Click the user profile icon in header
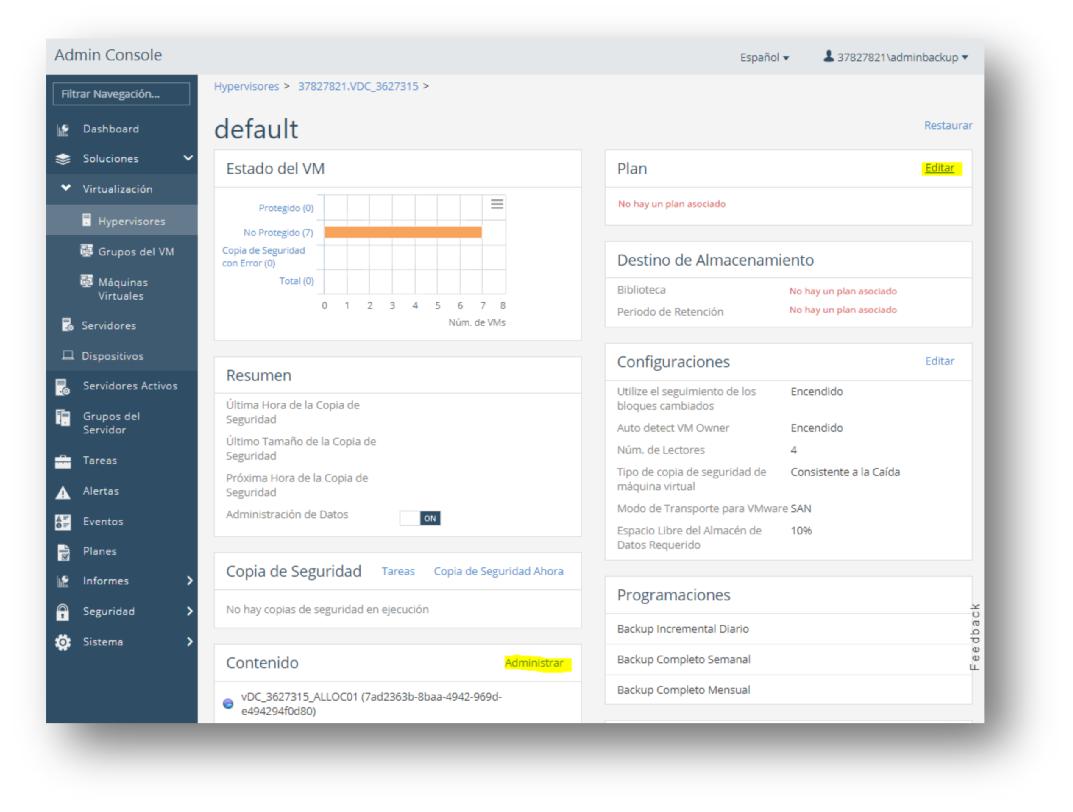The width and height of the screenshot is (1073, 812). coord(828,56)
